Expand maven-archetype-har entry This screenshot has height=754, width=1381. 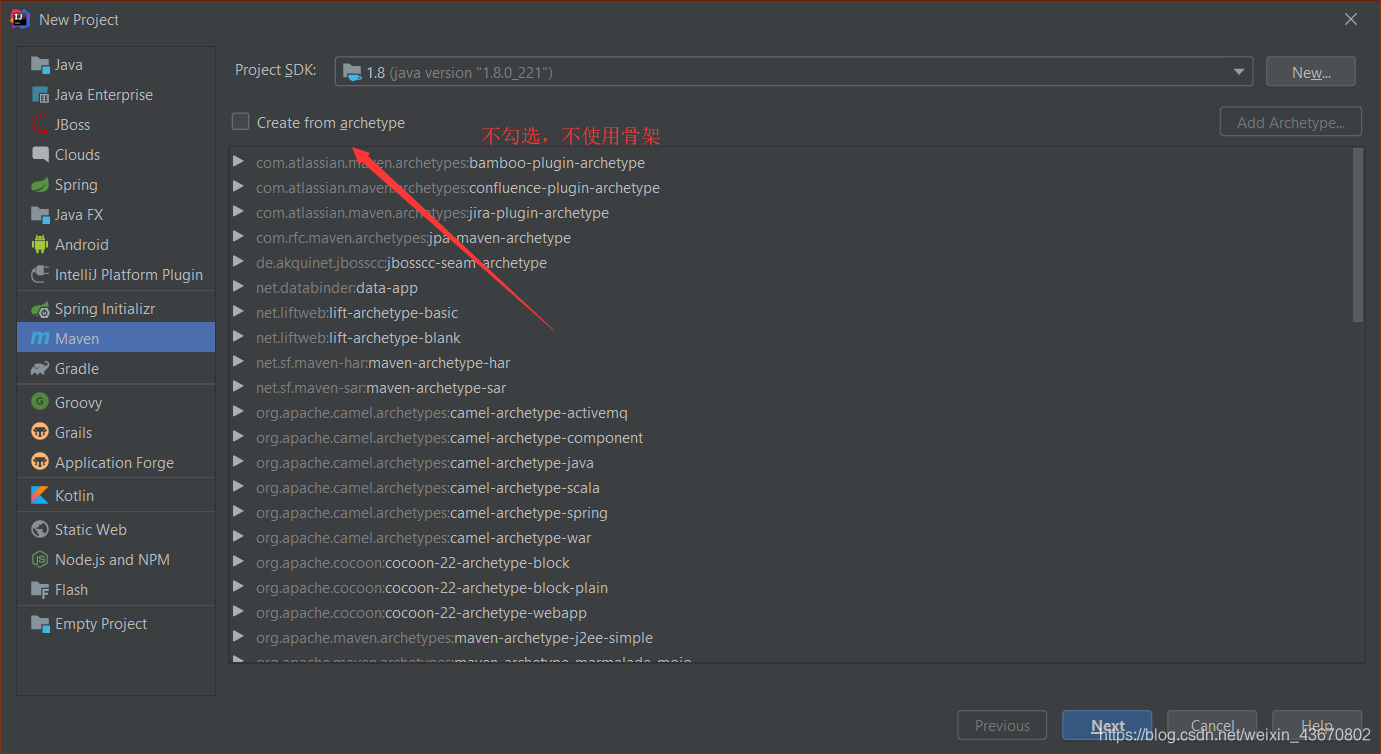[238, 362]
